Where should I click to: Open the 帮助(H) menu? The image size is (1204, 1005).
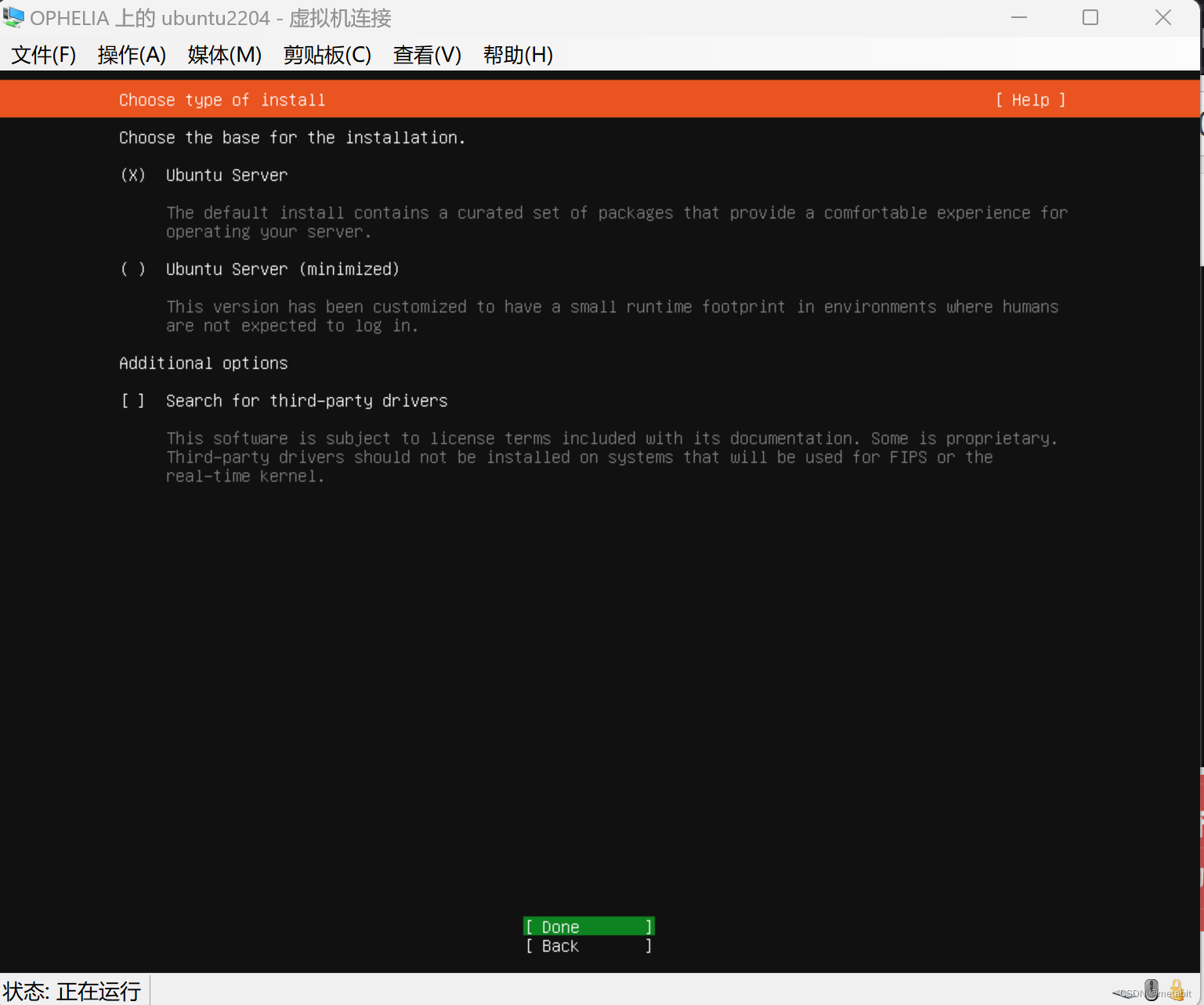coord(518,55)
